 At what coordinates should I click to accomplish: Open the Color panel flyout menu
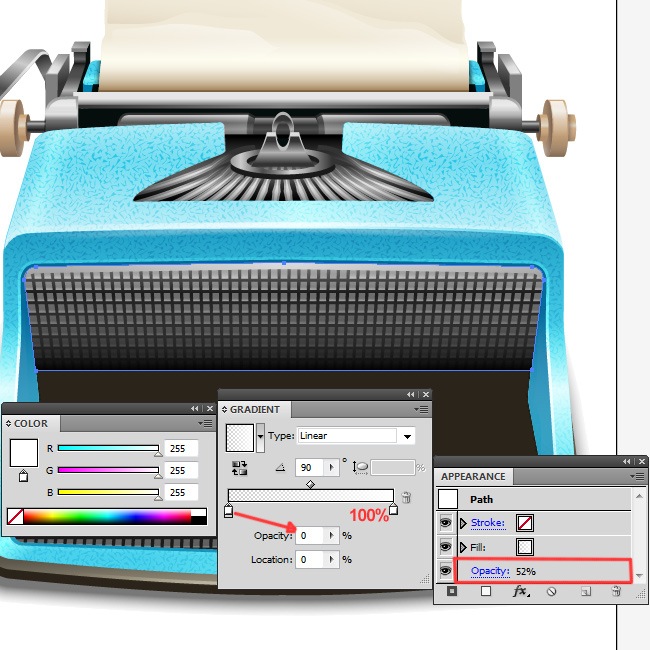tap(205, 423)
